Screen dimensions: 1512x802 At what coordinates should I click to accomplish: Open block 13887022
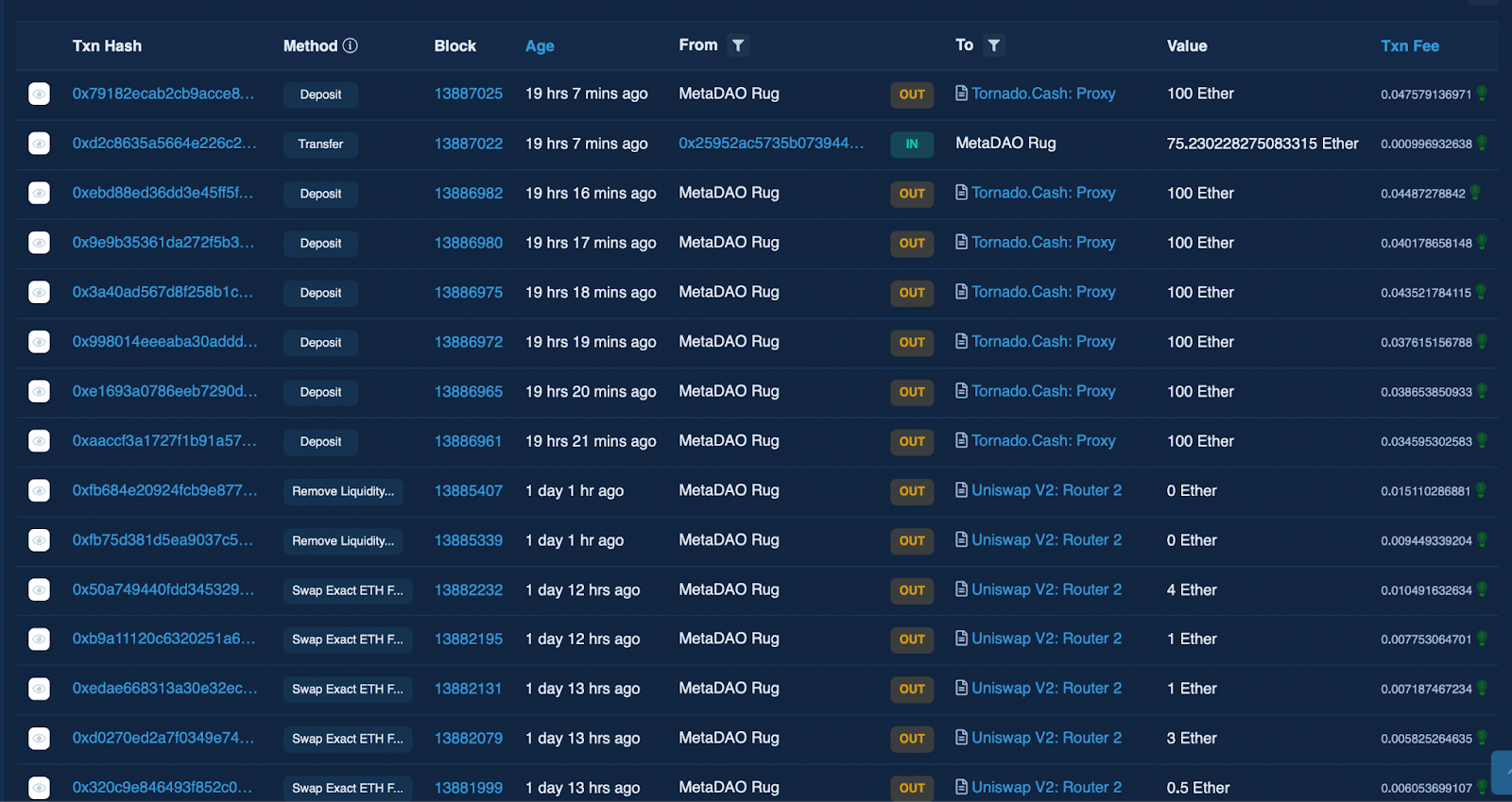(469, 144)
